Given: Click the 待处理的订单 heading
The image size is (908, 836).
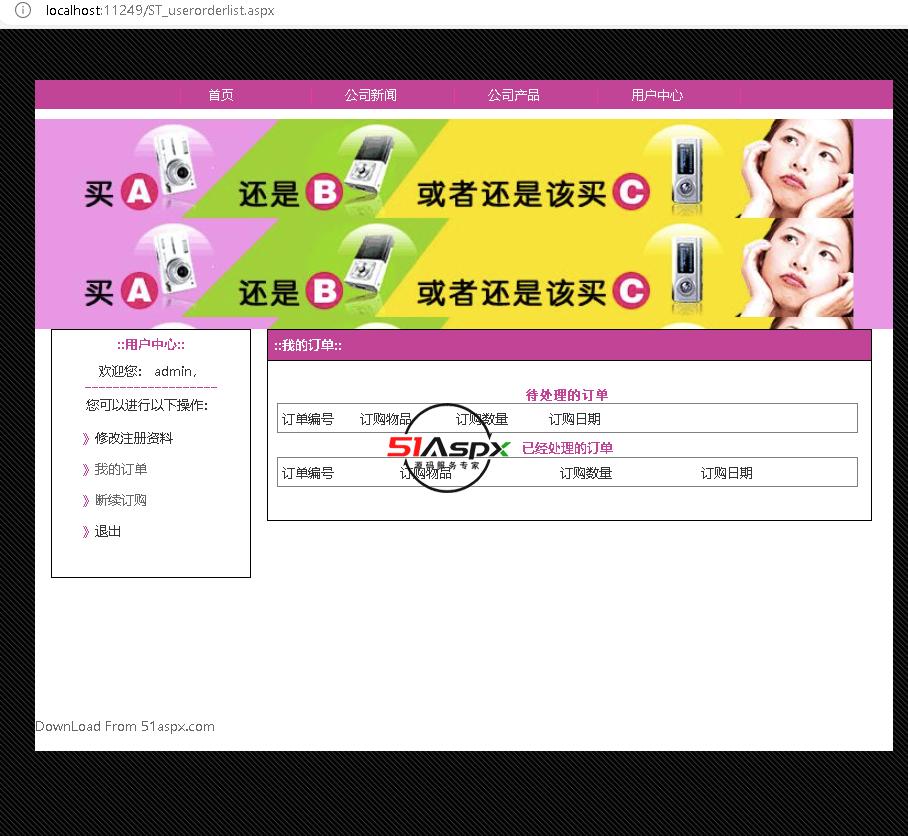Looking at the screenshot, I should tap(567, 395).
